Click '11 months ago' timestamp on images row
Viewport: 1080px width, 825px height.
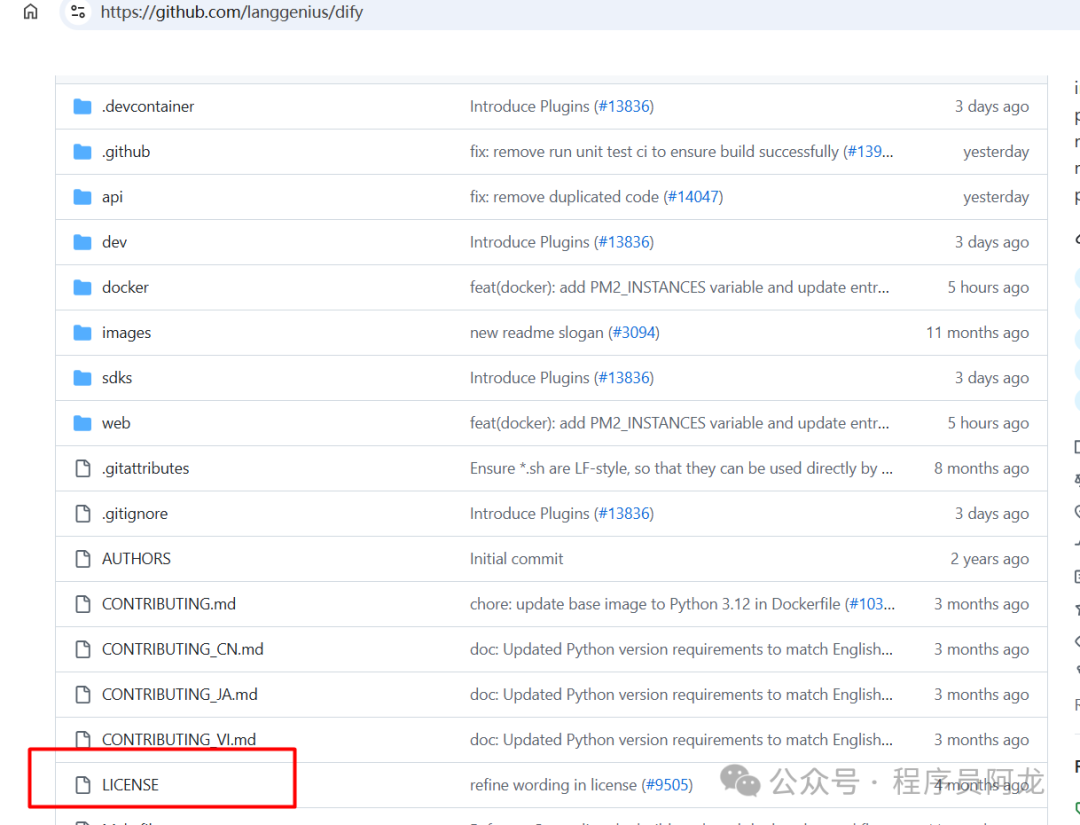coord(977,333)
